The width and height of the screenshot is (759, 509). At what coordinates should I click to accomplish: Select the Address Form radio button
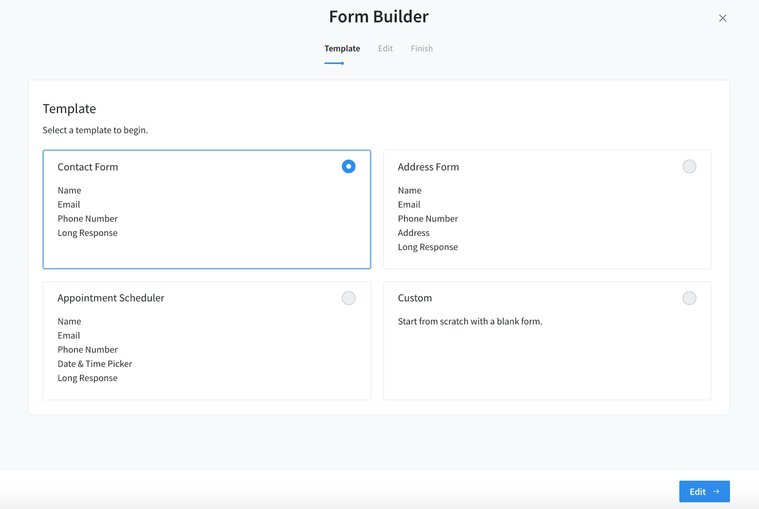(x=689, y=166)
